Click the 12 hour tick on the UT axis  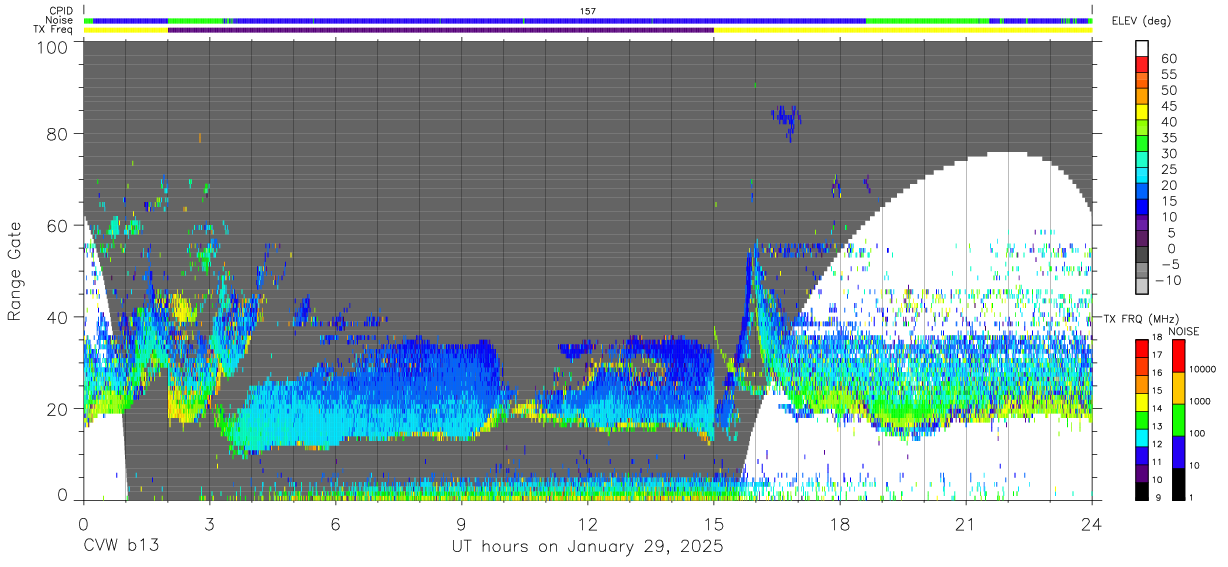tap(587, 524)
